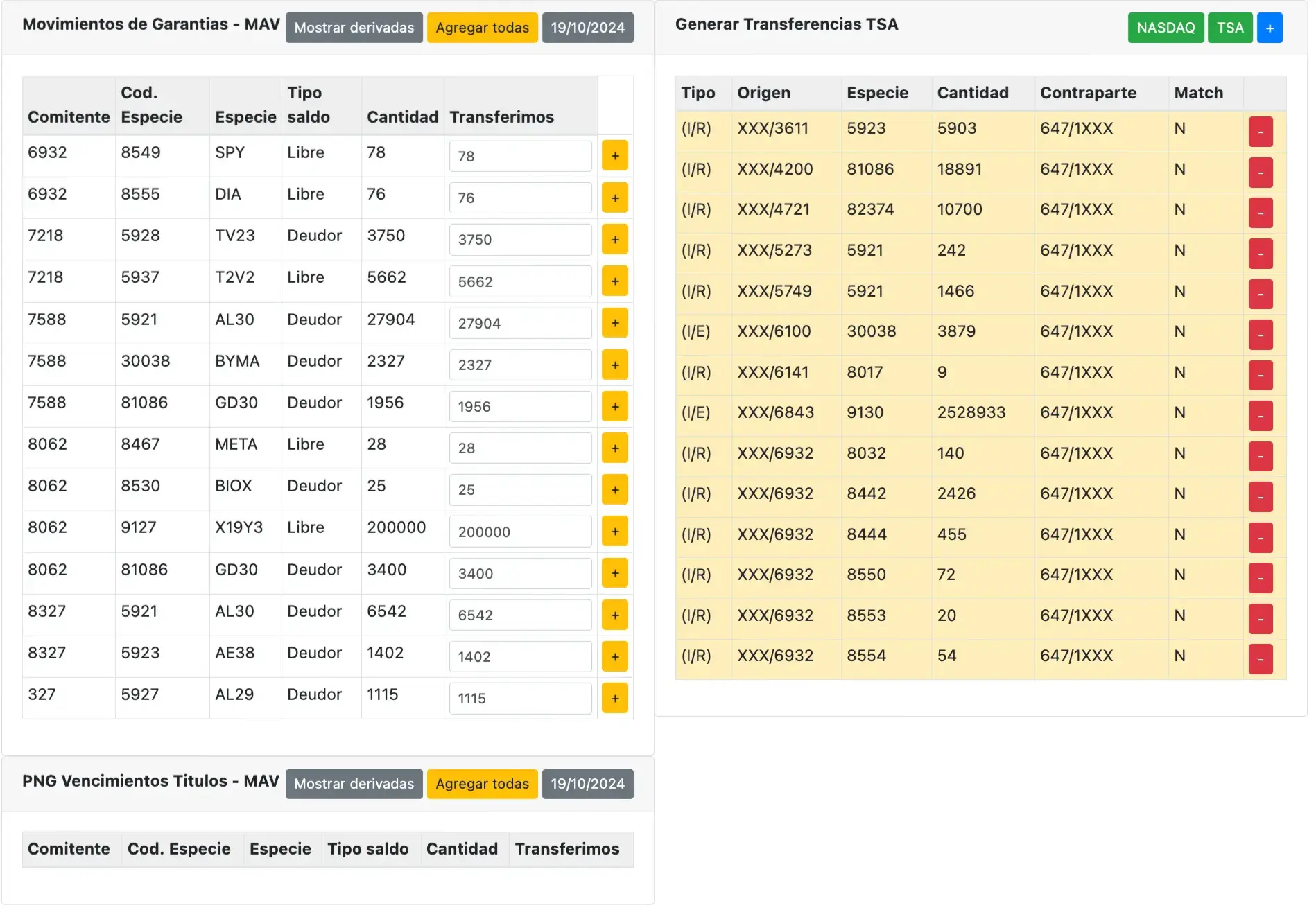Click the blue plus button beside TSA

pos(1269,28)
